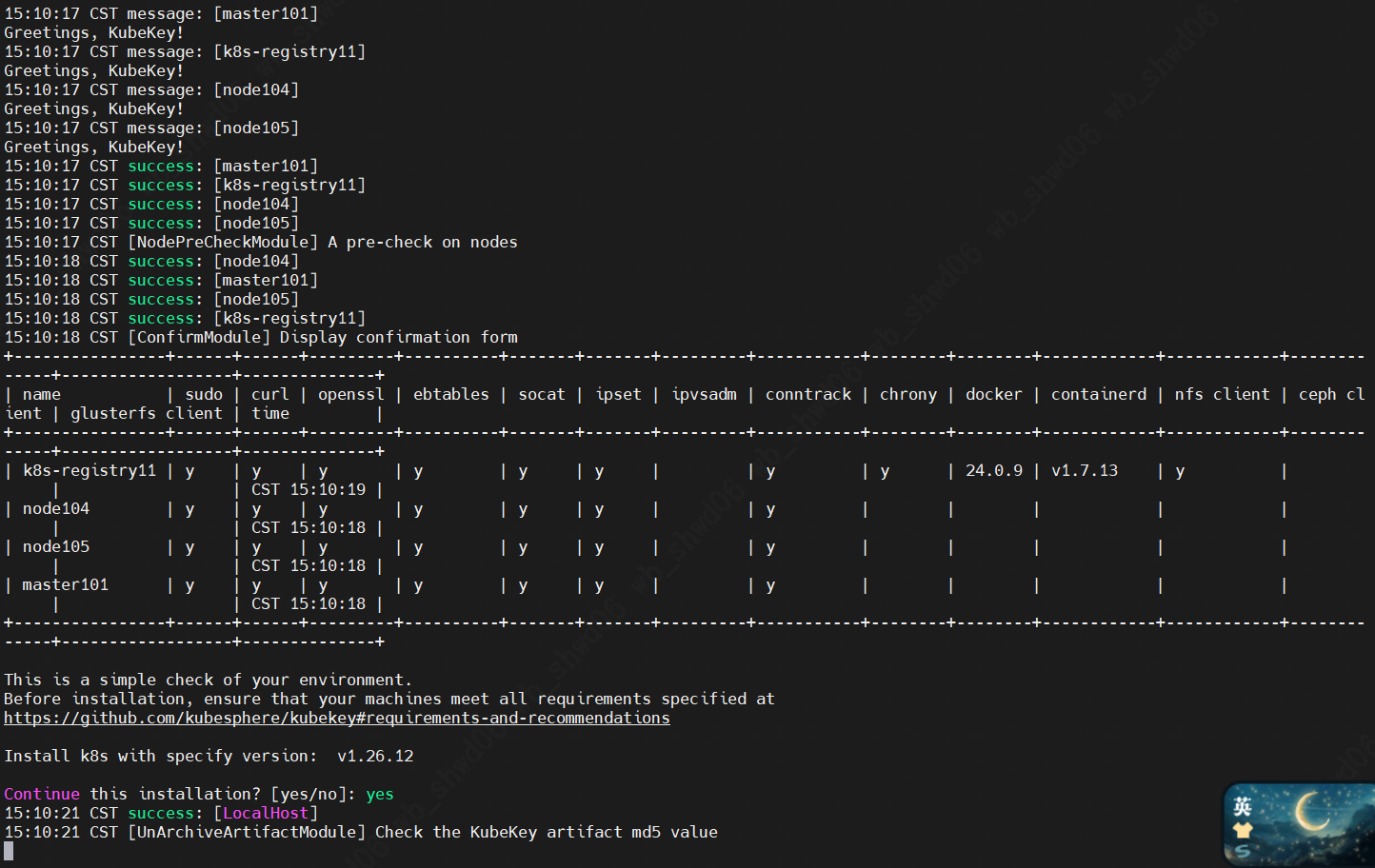Click the terminal cursor block on last line

9,851
